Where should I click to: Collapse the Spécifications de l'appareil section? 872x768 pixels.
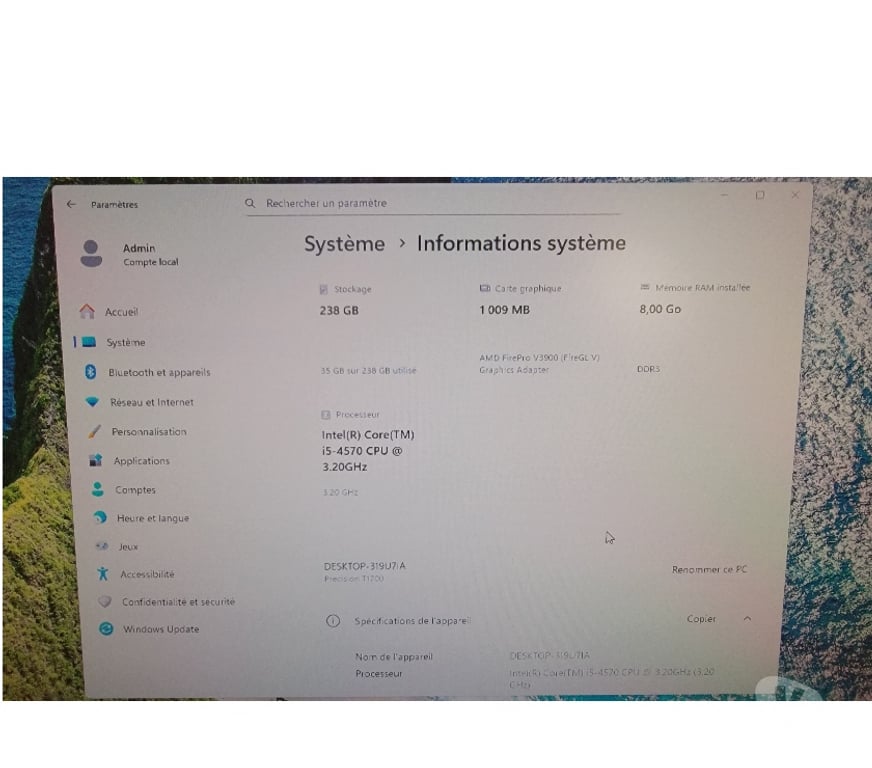point(748,619)
